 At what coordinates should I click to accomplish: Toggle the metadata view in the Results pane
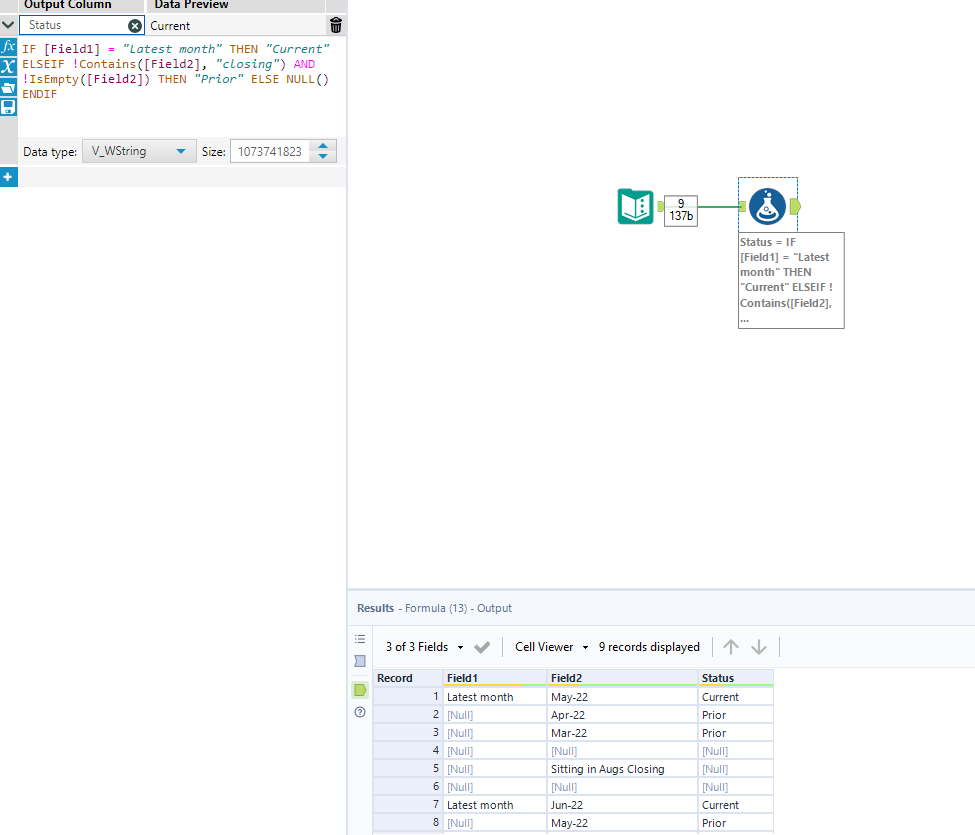coord(360,661)
